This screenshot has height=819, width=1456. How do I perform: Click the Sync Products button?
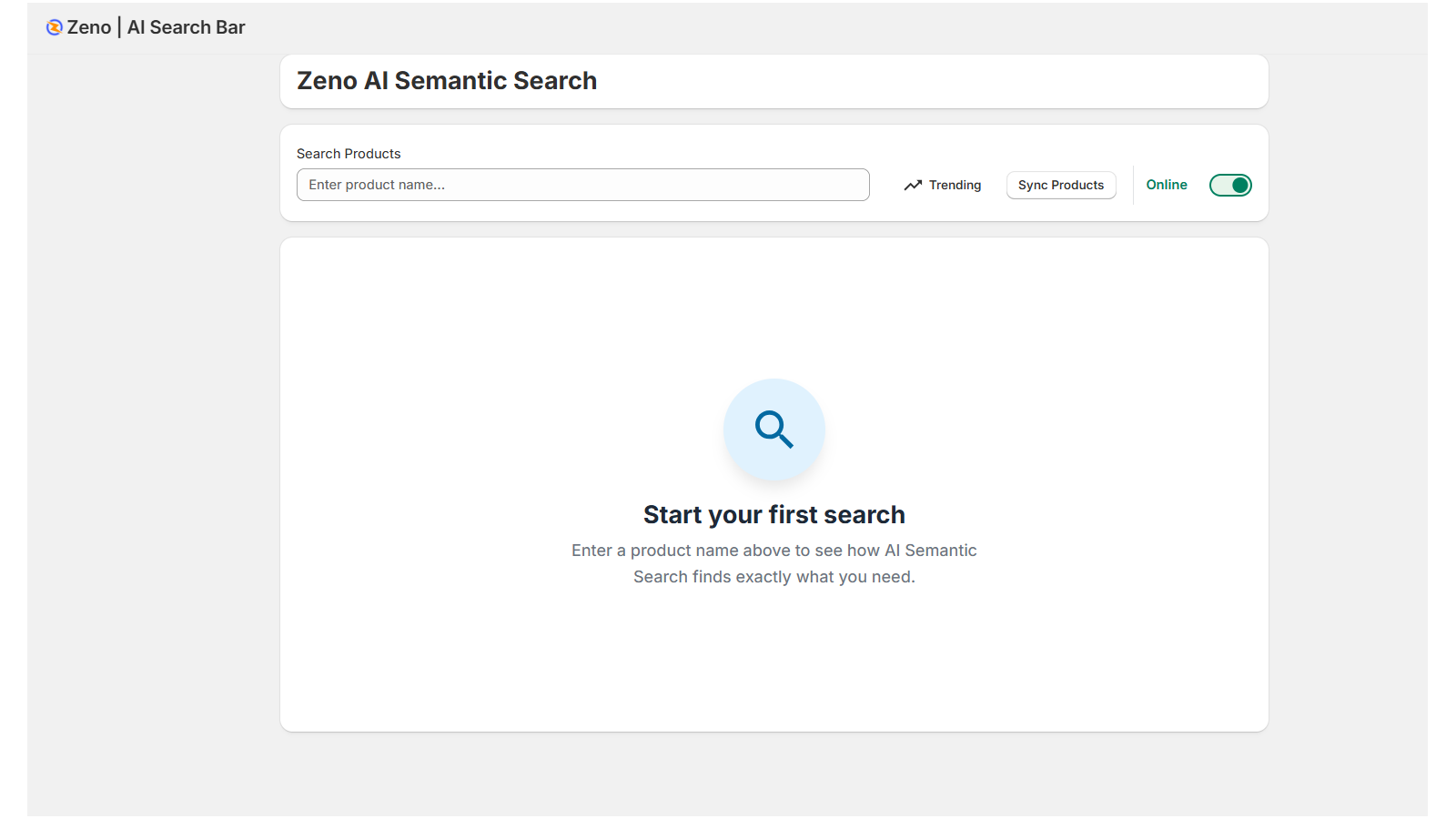click(1060, 185)
